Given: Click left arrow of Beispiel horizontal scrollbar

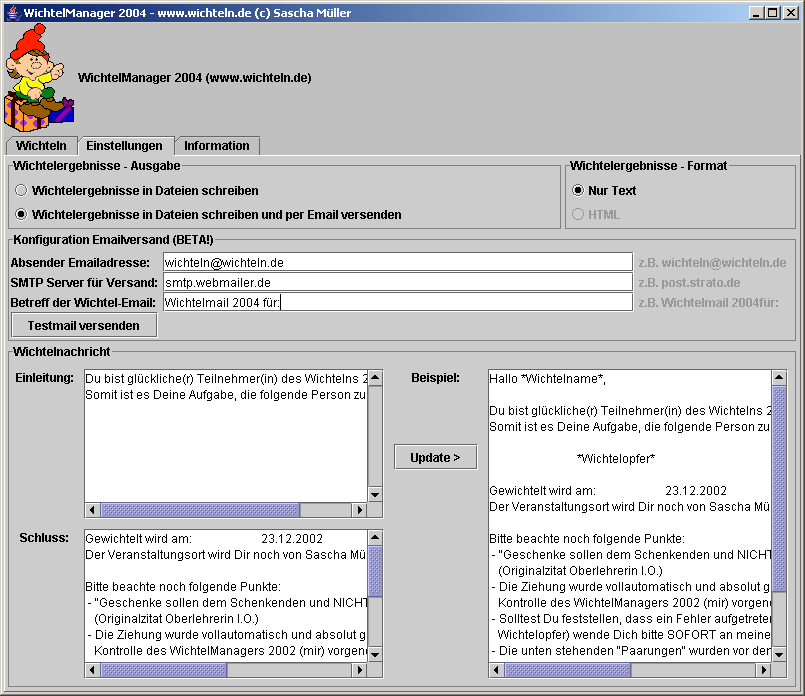Looking at the screenshot, I should coord(496,670).
